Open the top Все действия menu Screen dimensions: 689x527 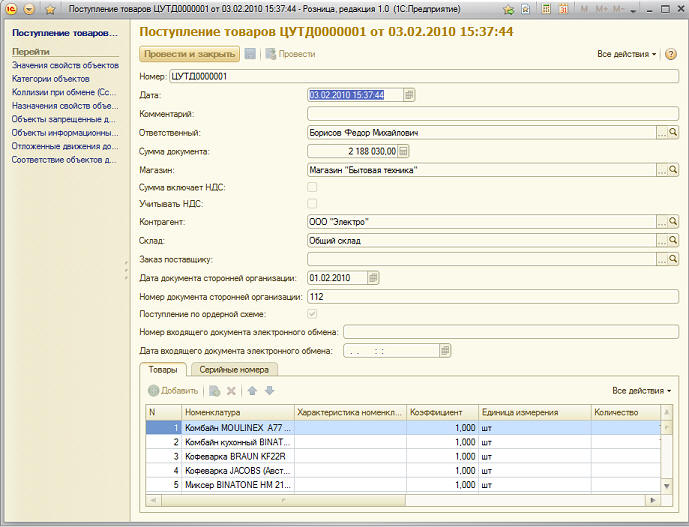(626, 54)
